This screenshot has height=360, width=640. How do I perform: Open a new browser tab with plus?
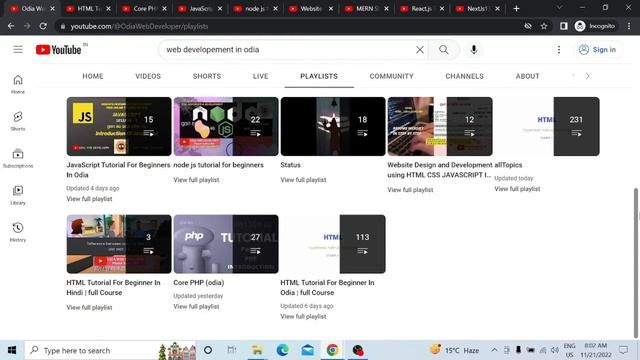pyautogui.click(x=516, y=9)
